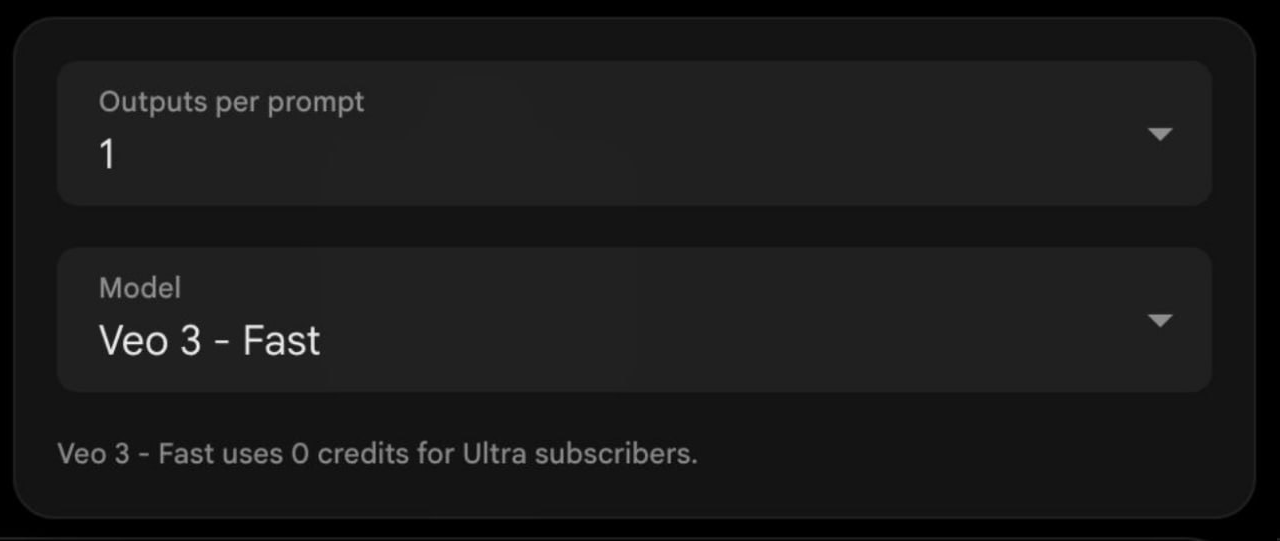Click the Model dropdown arrow icon

[1159, 321]
